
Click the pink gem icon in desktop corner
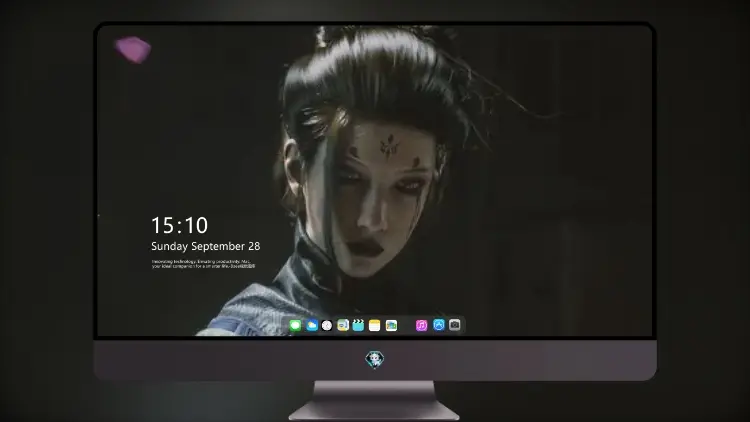(132, 50)
